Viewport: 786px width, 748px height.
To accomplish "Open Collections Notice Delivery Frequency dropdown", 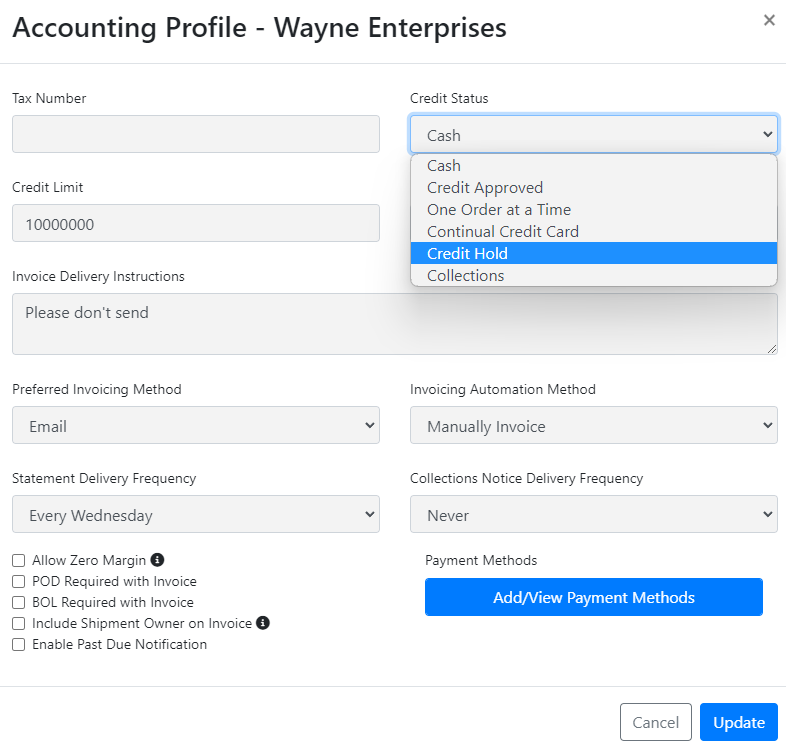I will (x=594, y=514).
